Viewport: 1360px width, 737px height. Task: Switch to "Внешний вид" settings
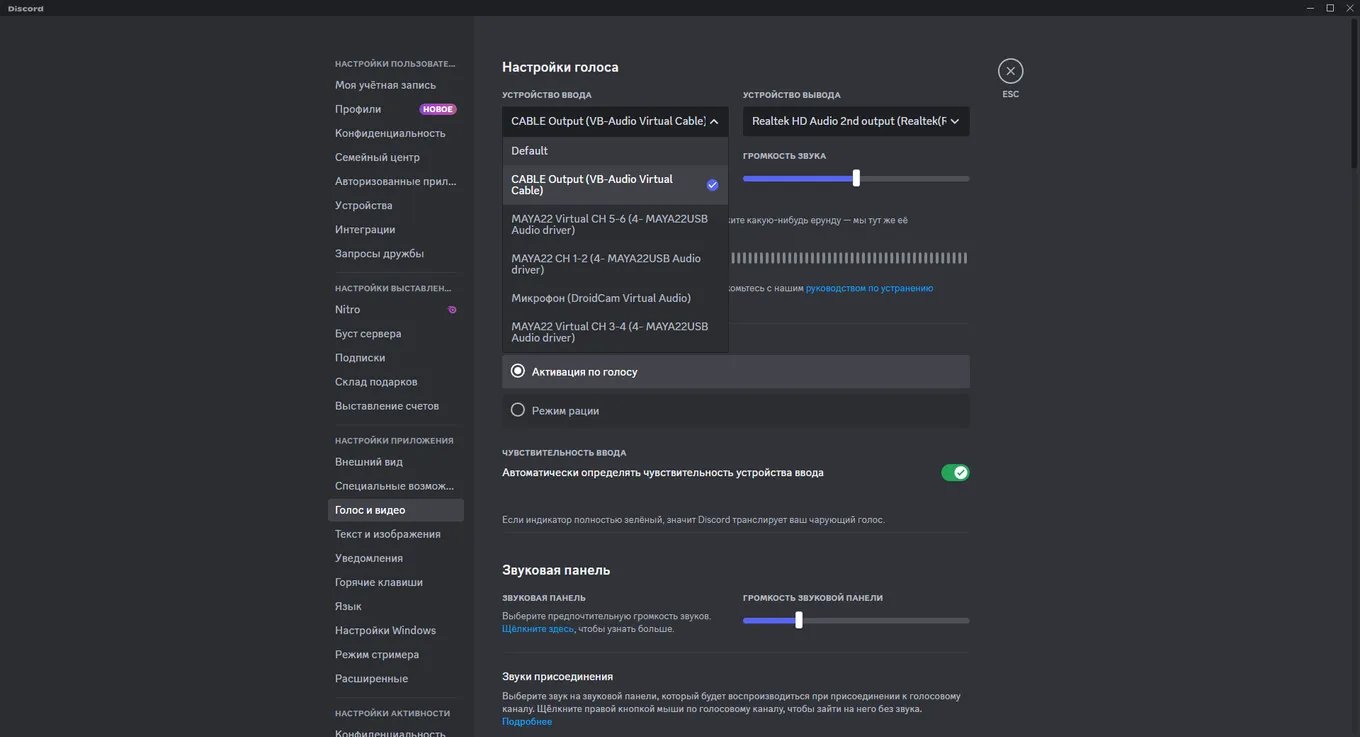tap(396, 462)
